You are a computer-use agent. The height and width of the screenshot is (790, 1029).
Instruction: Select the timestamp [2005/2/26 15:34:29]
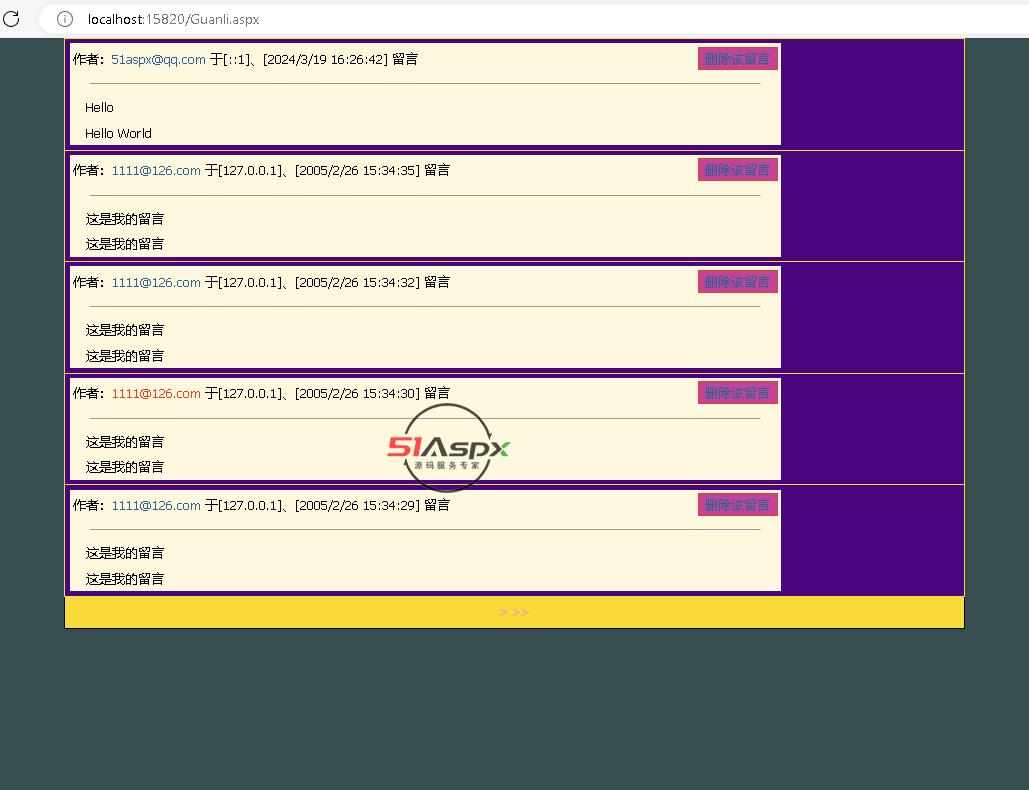click(357, 505)
